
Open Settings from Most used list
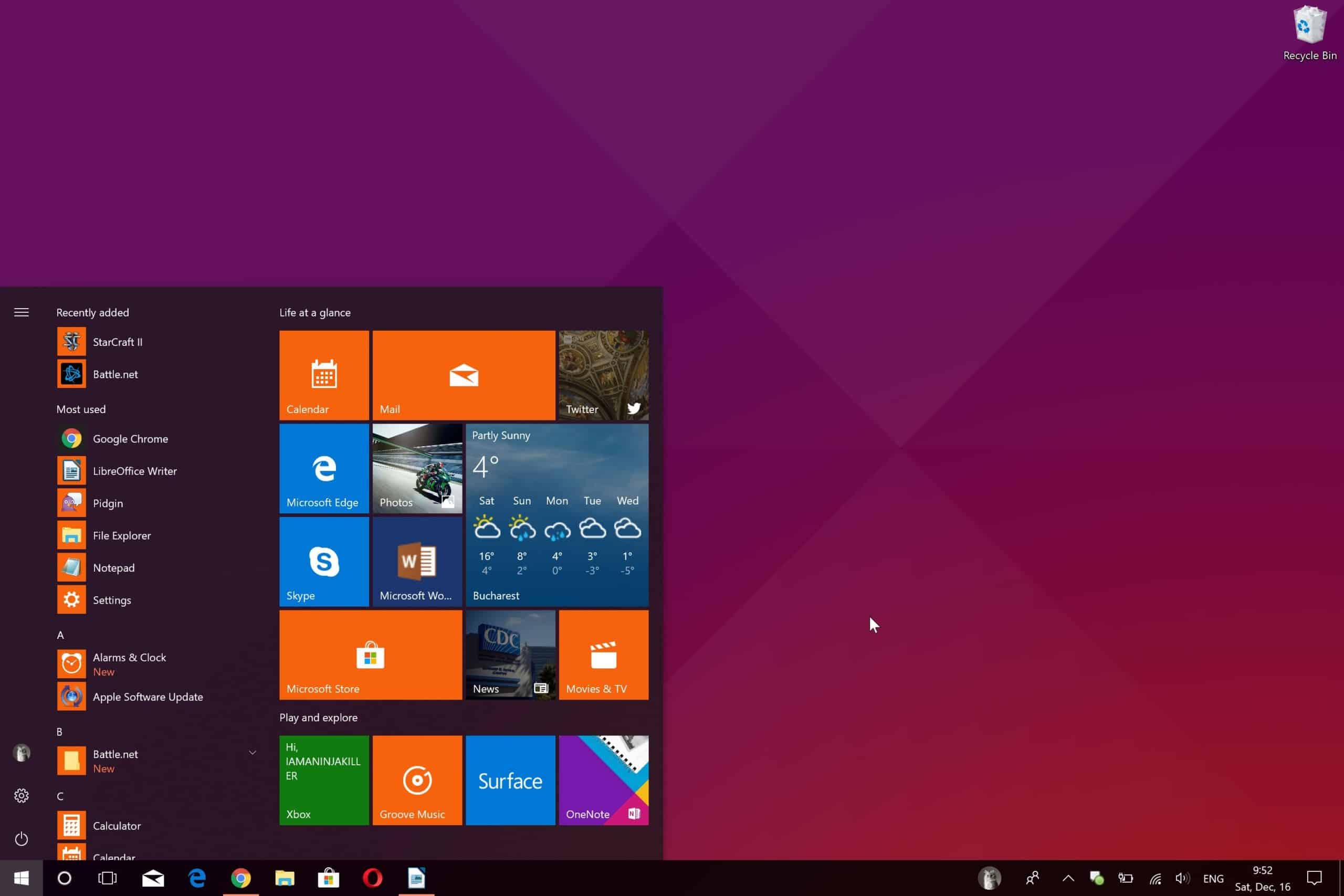112,599
